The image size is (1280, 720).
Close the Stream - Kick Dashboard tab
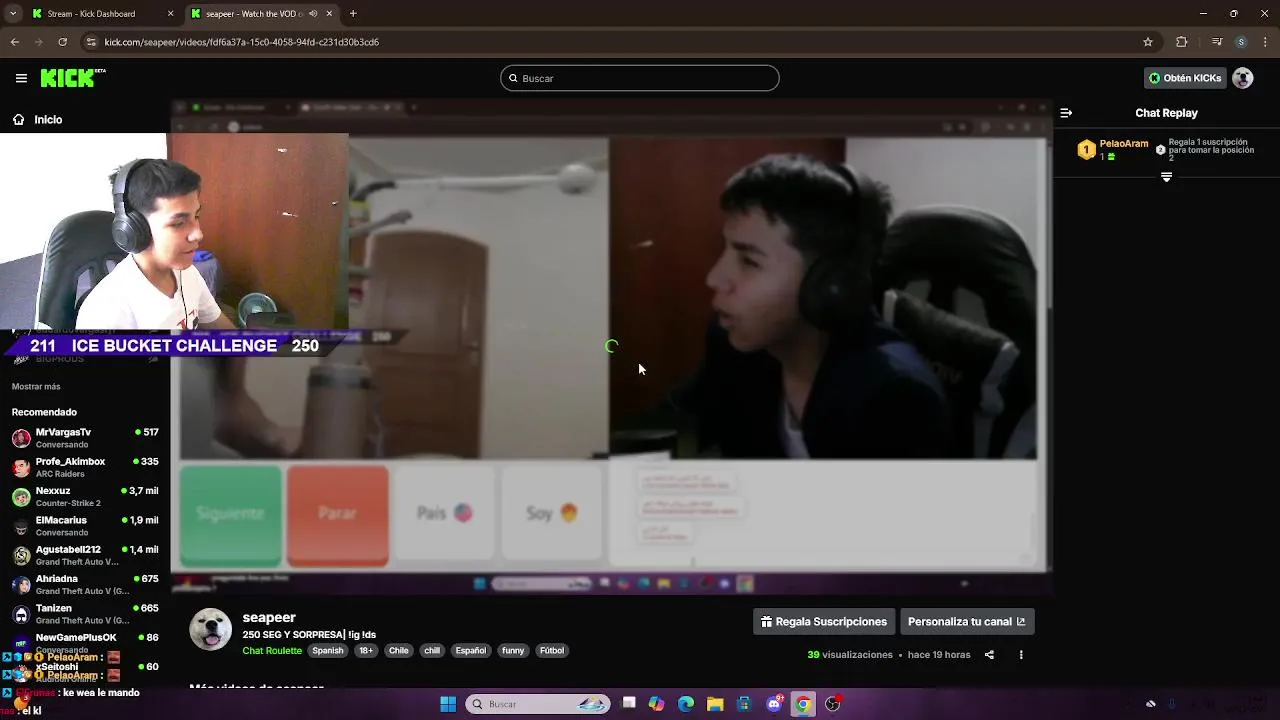click(170, 14)
